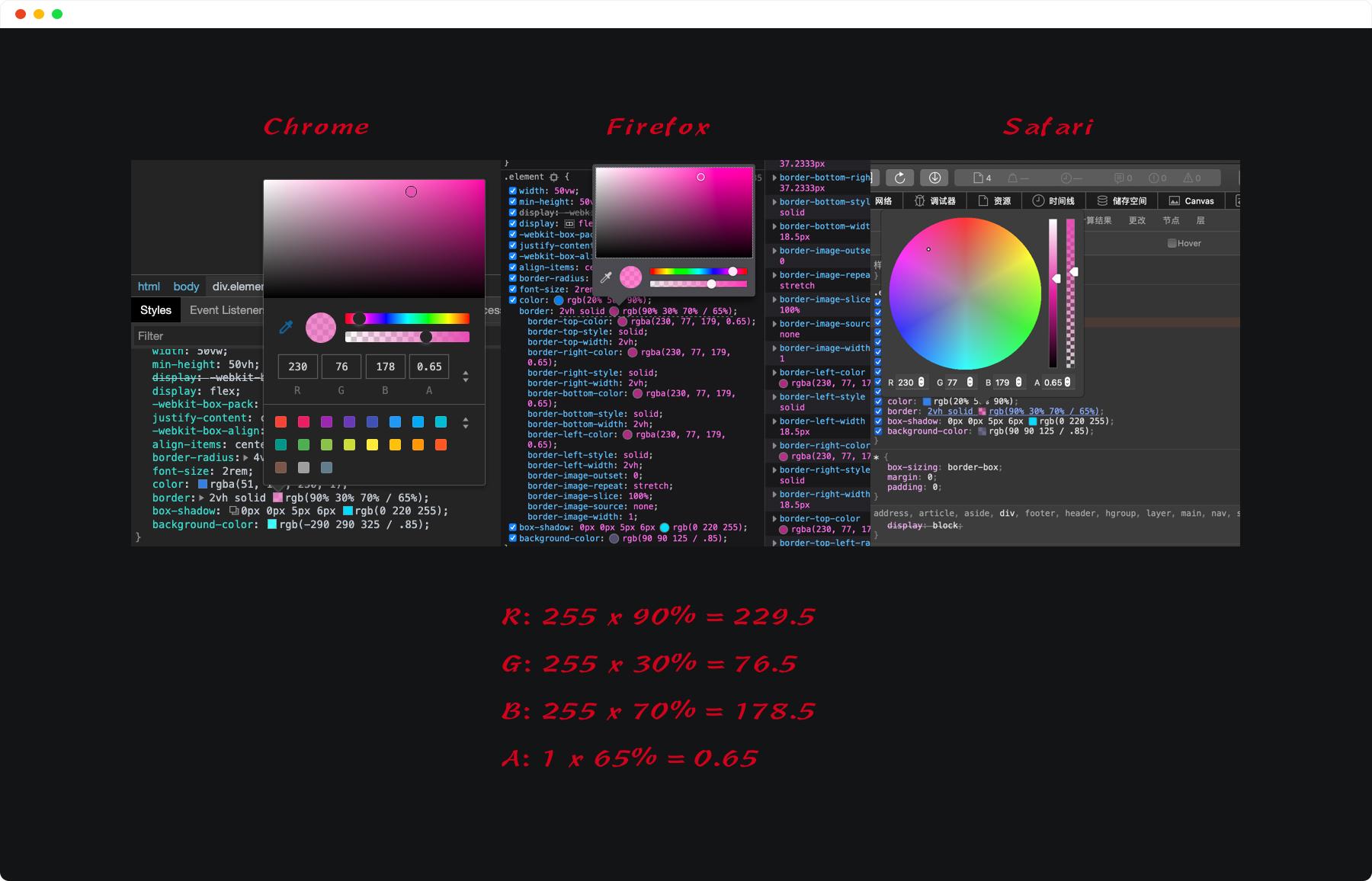Click the body breadcrumb in Chrome
This screenshot has height=881, width=1372.
(x=186, y=287)
